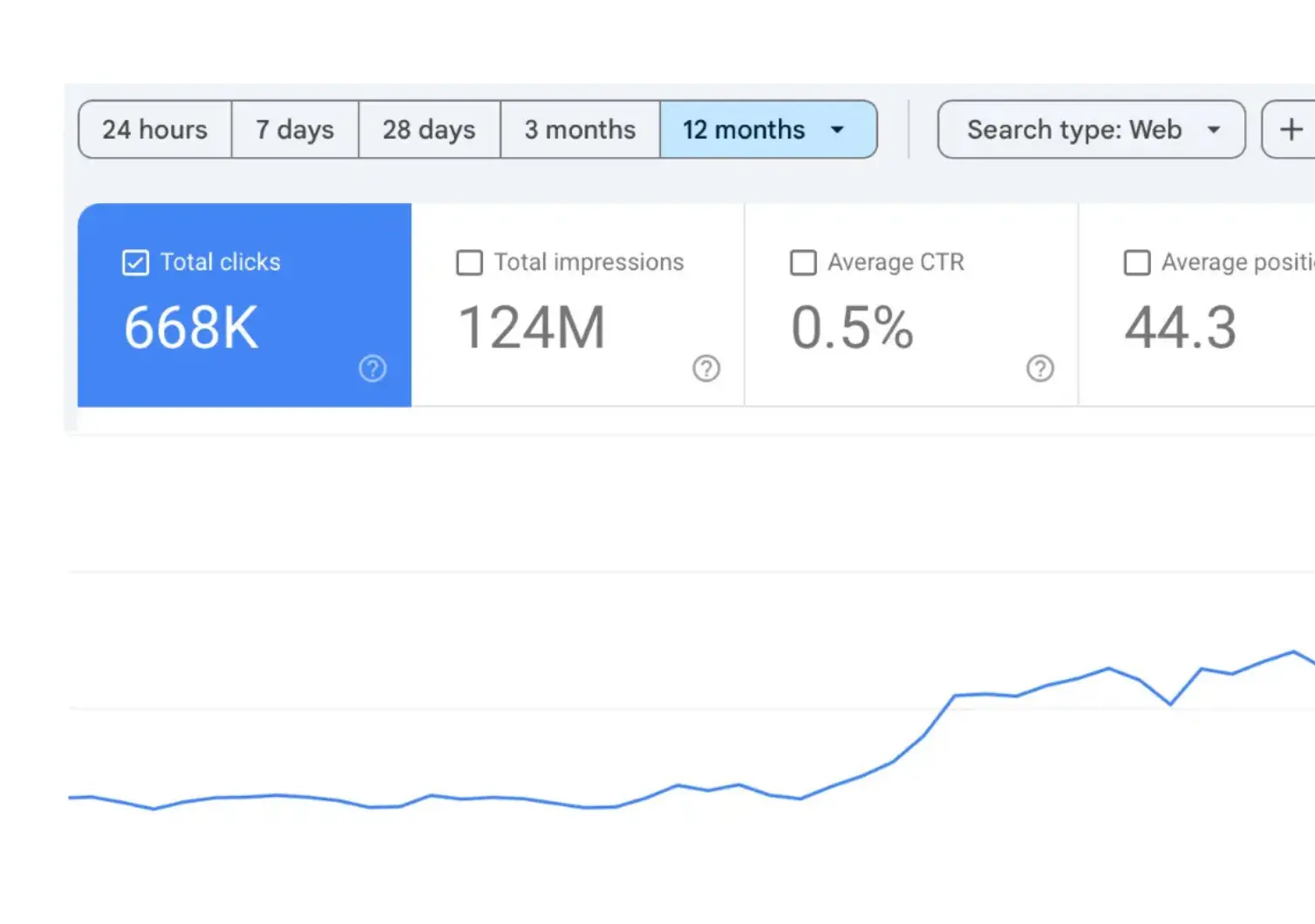The width and height of the screenshot is (1315, 924).
Task: Click the question mark inside the blue card
Action: tap(373, 368)
